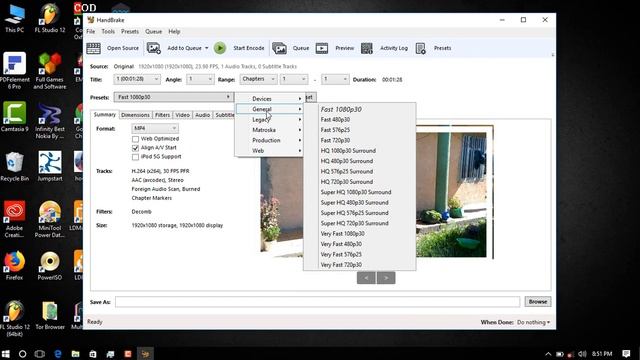This screenshot has height=360, width=640.
Task: Expand the Web preset submenu
Action: (x=270, y=151)
